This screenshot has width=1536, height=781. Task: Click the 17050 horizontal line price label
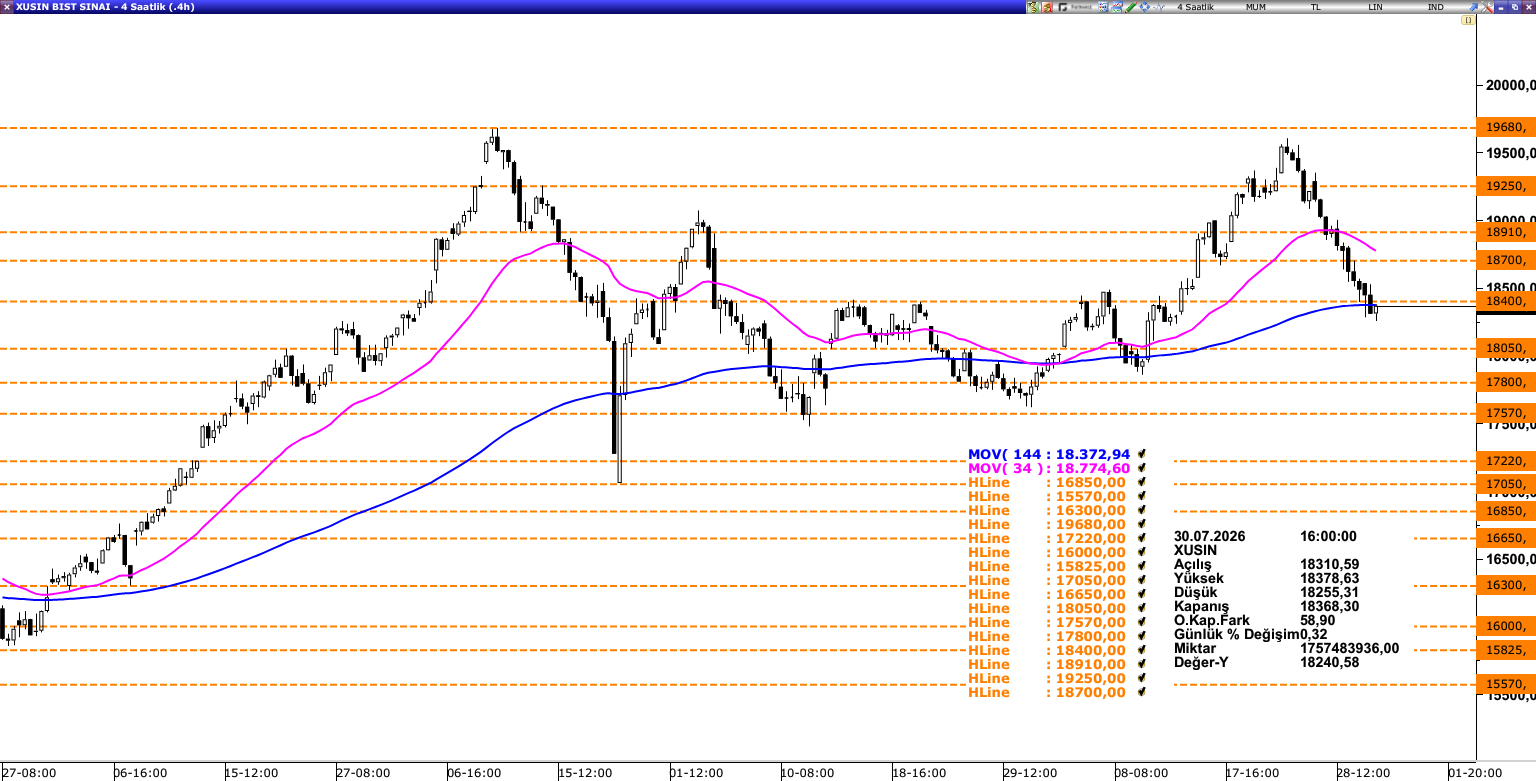pyautogui.click(x=1506, y=484)
